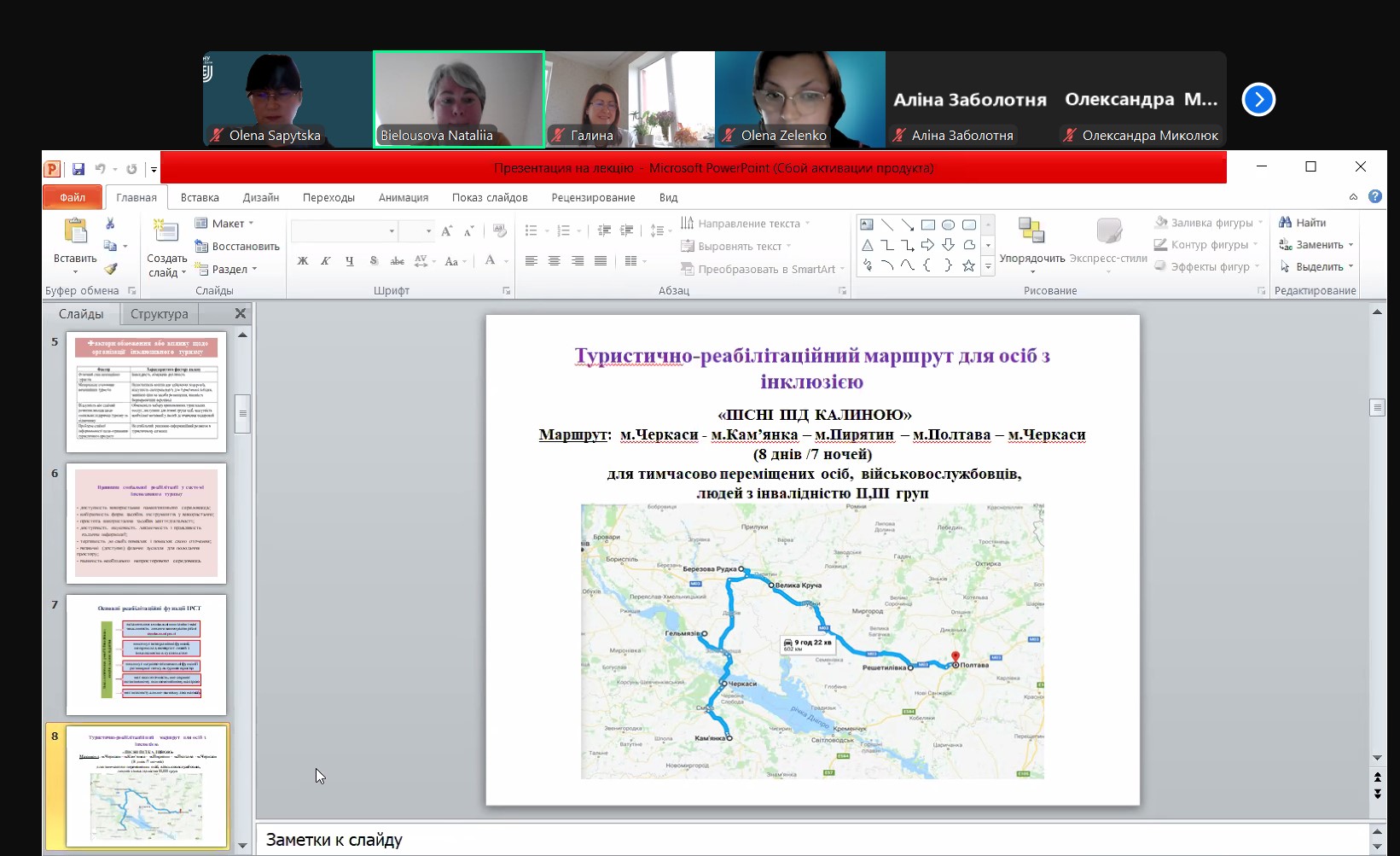The image size is (1400, 856).
Task: Save the presentation with the floppy disk icon
Action: tap(78, 169)
